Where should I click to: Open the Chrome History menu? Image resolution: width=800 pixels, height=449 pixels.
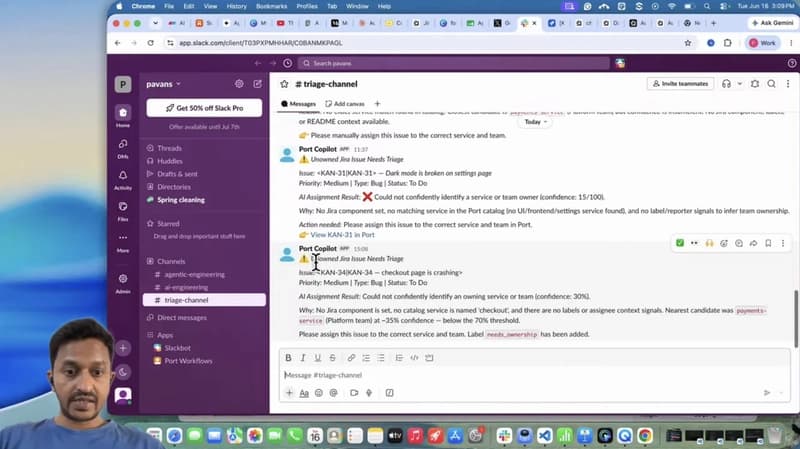(x=236, y=6)
